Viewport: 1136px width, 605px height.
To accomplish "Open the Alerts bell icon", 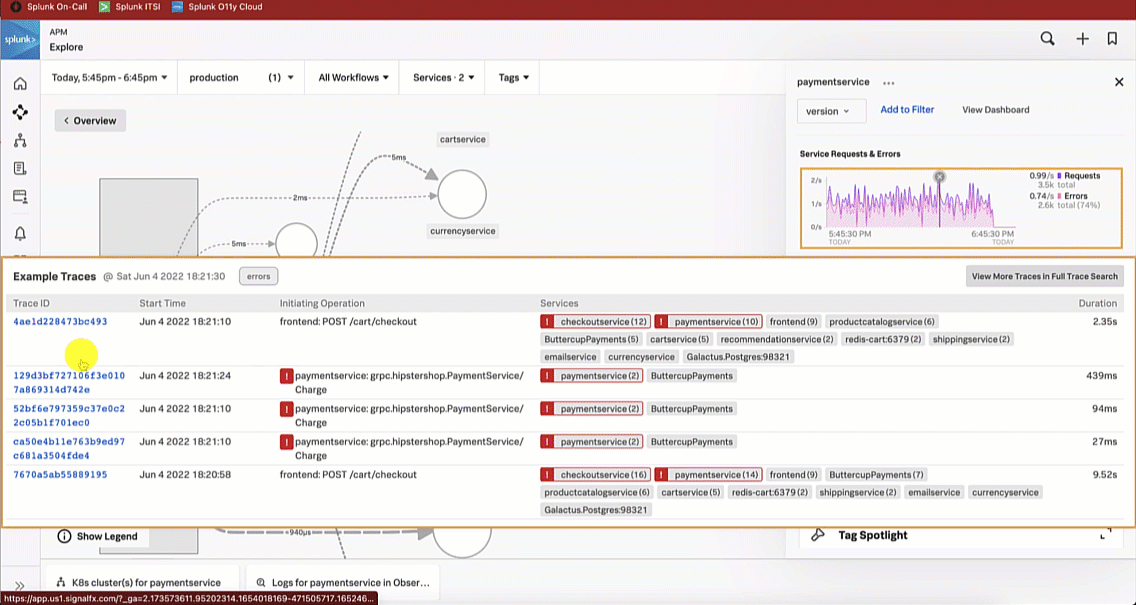I will pos(20,234).
